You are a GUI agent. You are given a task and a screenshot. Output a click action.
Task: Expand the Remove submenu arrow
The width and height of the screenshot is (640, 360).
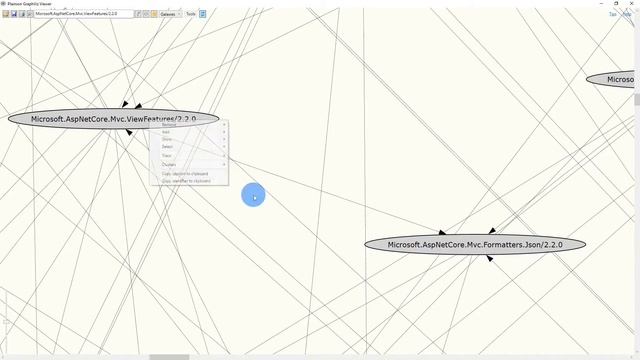coord(224,124)
